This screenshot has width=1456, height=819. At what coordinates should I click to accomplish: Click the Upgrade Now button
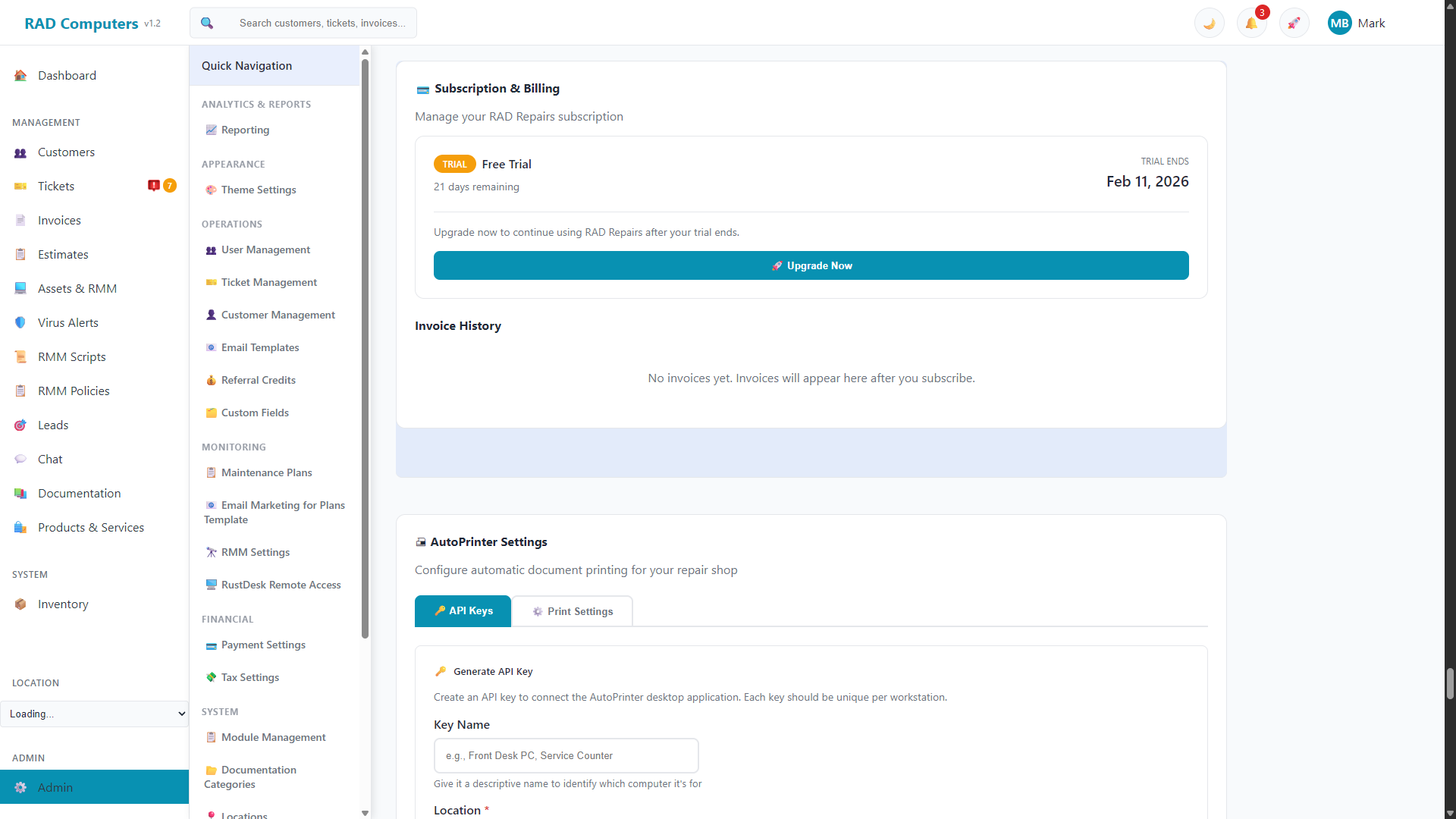click(811, 265)
